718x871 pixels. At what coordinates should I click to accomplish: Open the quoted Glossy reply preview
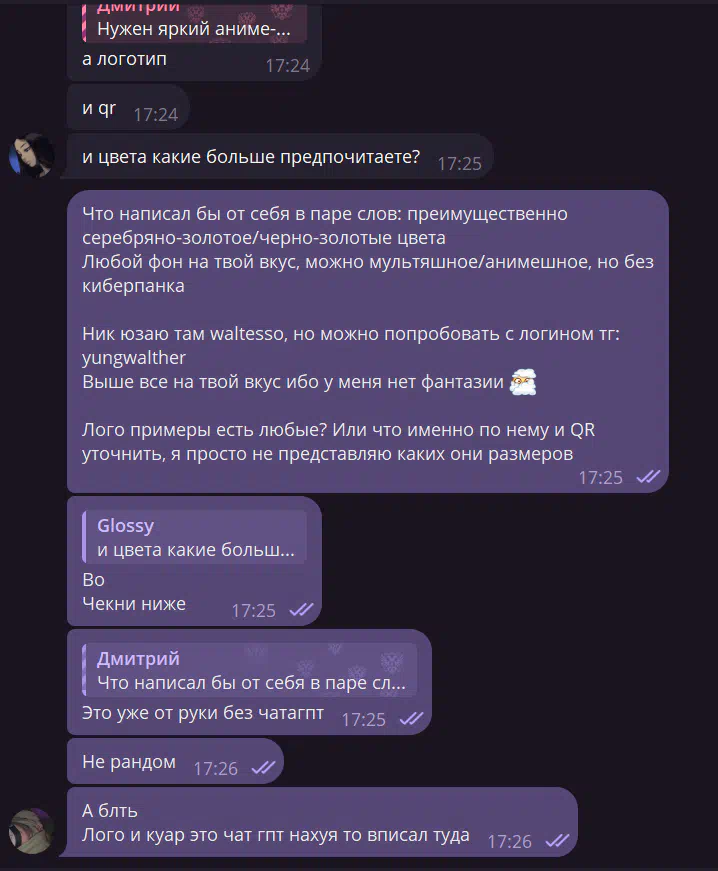click(x=194, y=537)
